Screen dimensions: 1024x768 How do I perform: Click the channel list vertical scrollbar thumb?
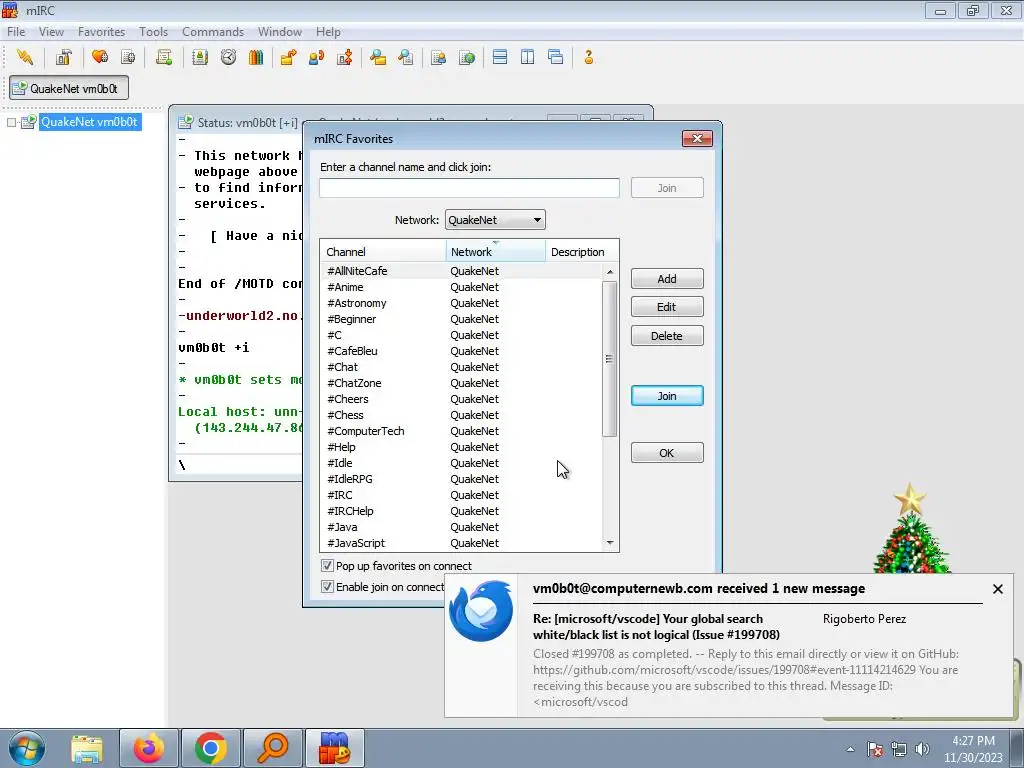click(609, 359)
